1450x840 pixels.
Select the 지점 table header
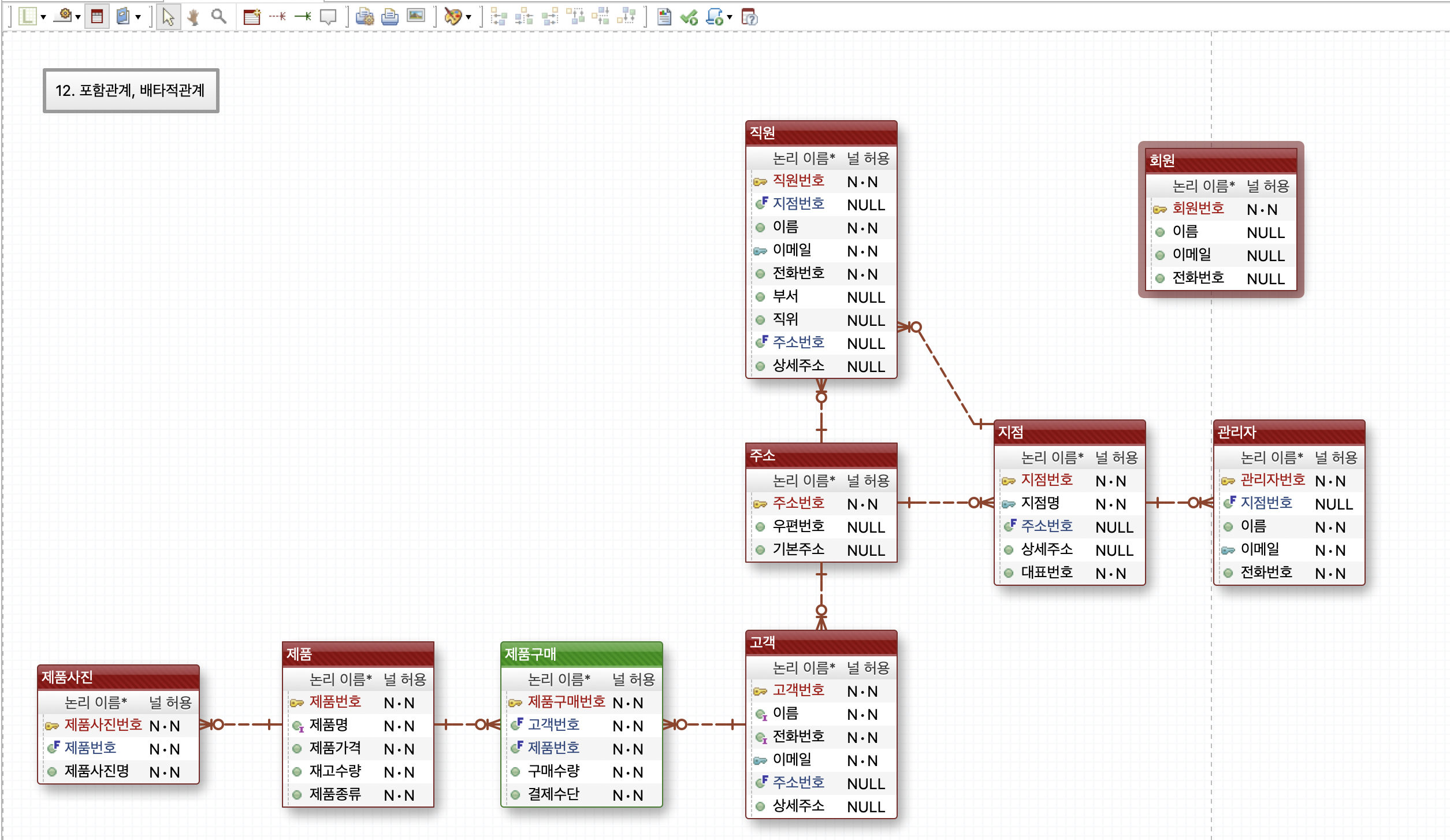[x=1069, y=432]
